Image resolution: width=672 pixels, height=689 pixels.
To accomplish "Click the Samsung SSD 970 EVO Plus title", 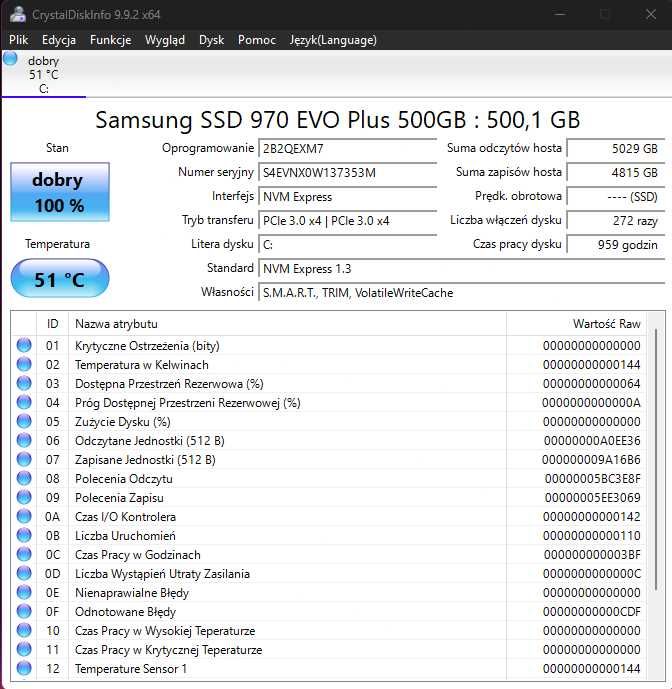I will pos(338,120).
